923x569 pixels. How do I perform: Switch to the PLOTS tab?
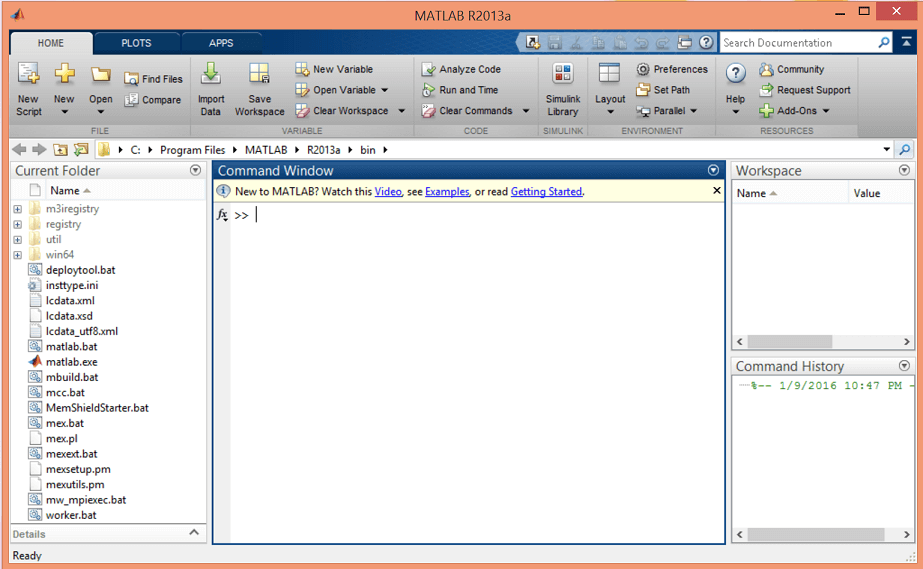(x=136, y=43)
